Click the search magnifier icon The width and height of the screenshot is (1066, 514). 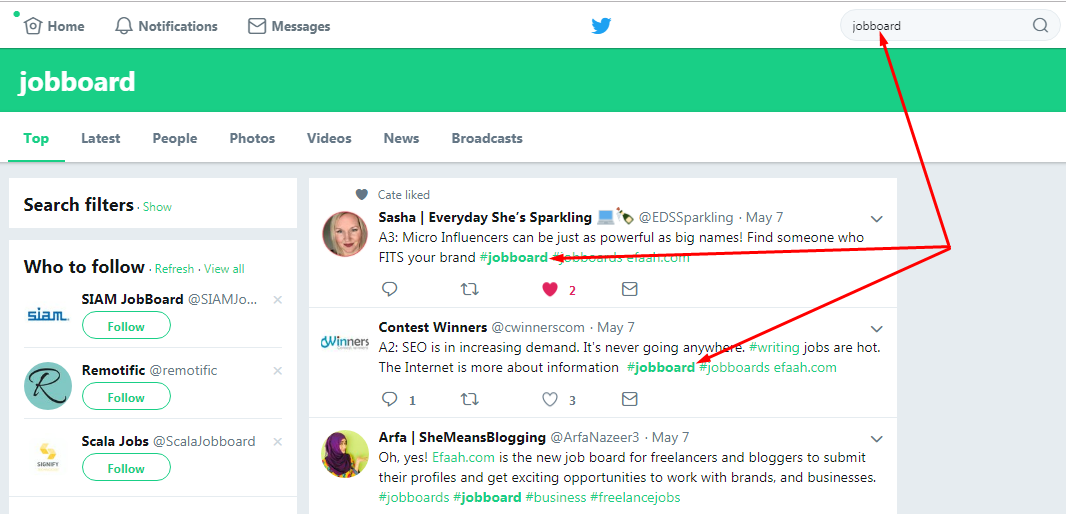(x=1040, y=26)
